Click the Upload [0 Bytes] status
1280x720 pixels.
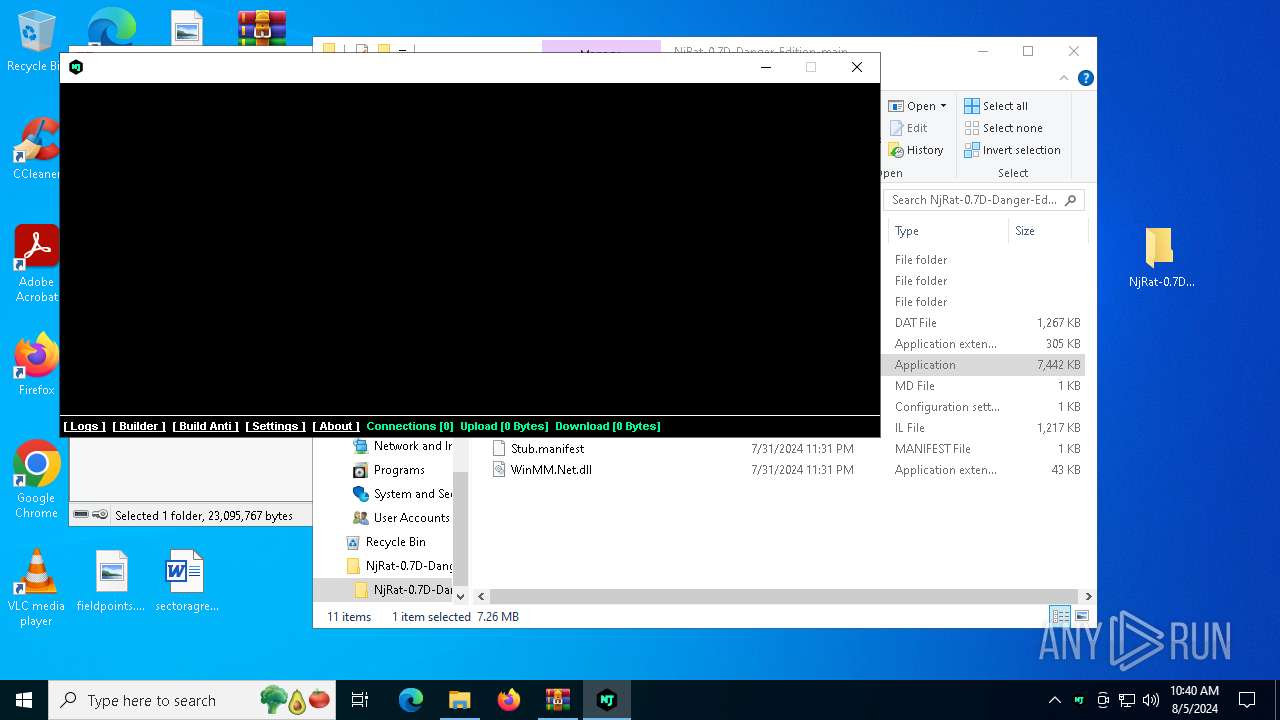tap(504, 426)
